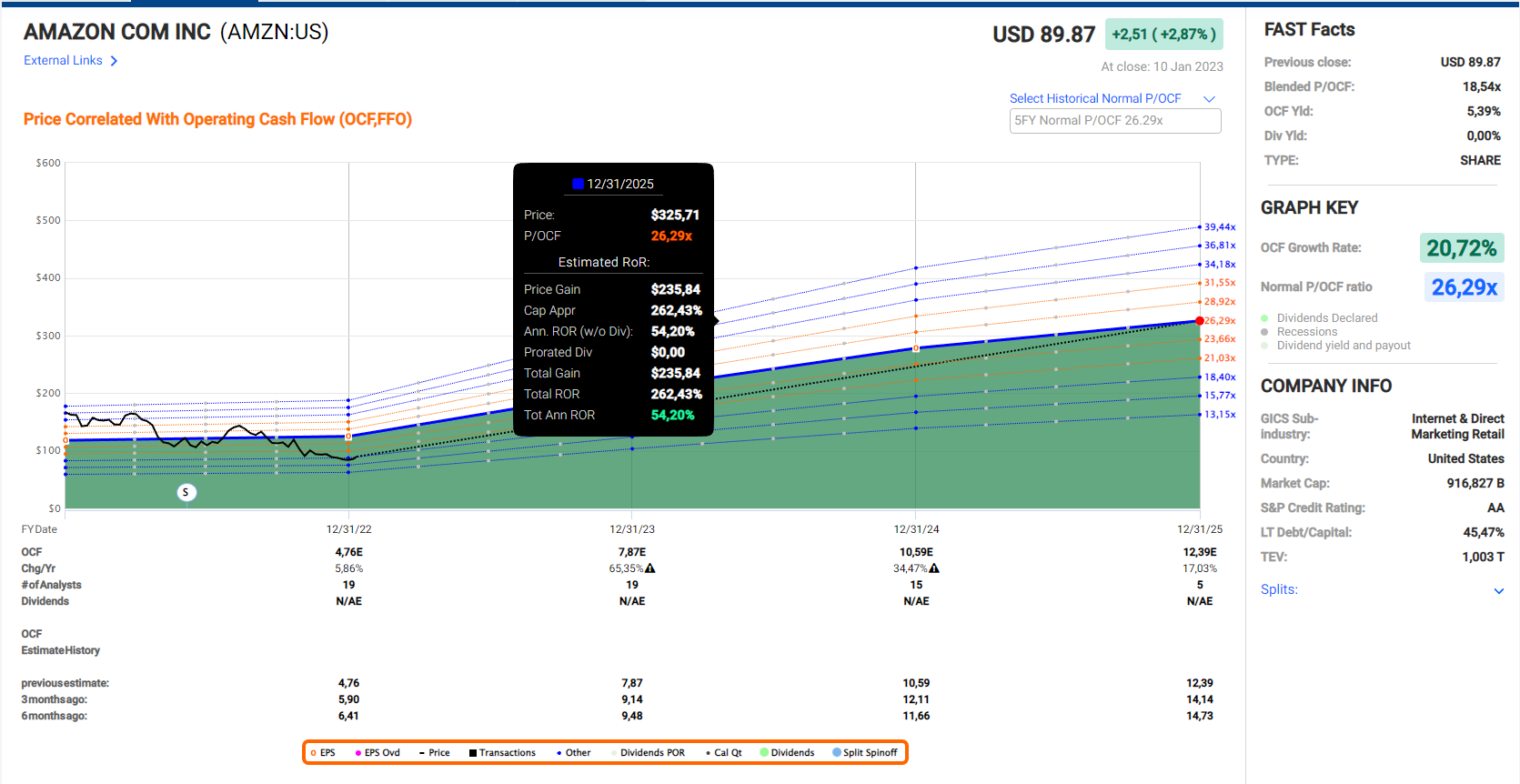Viewport: 1520px width, 784px height.
Task: Toggle the Dividends legend marker
Action: point(787,753)
